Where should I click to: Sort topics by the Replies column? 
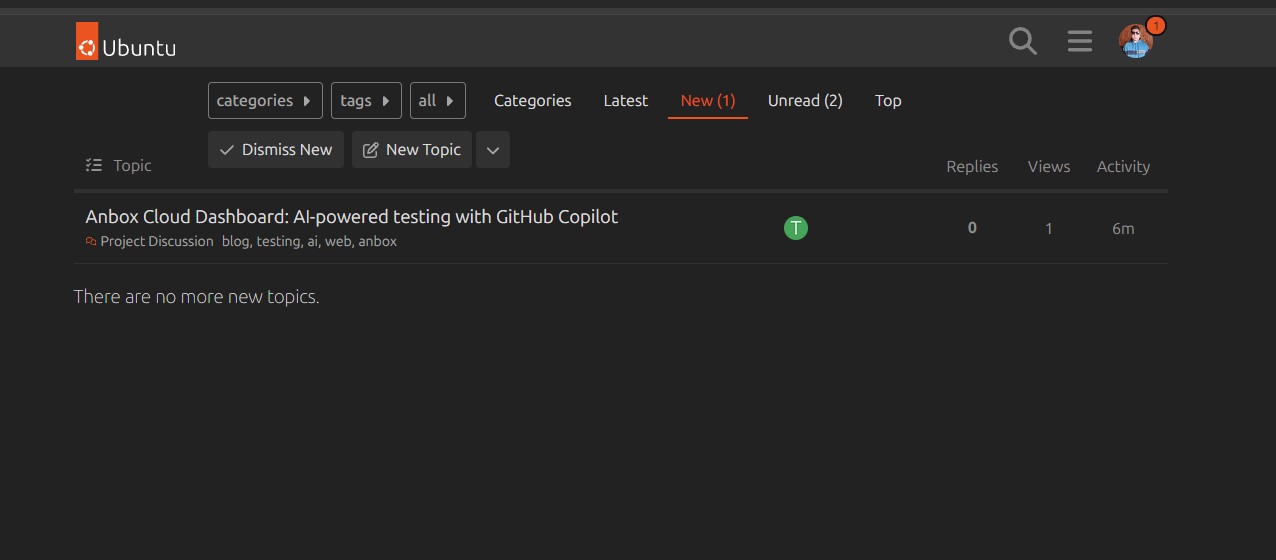coord(971,167)
